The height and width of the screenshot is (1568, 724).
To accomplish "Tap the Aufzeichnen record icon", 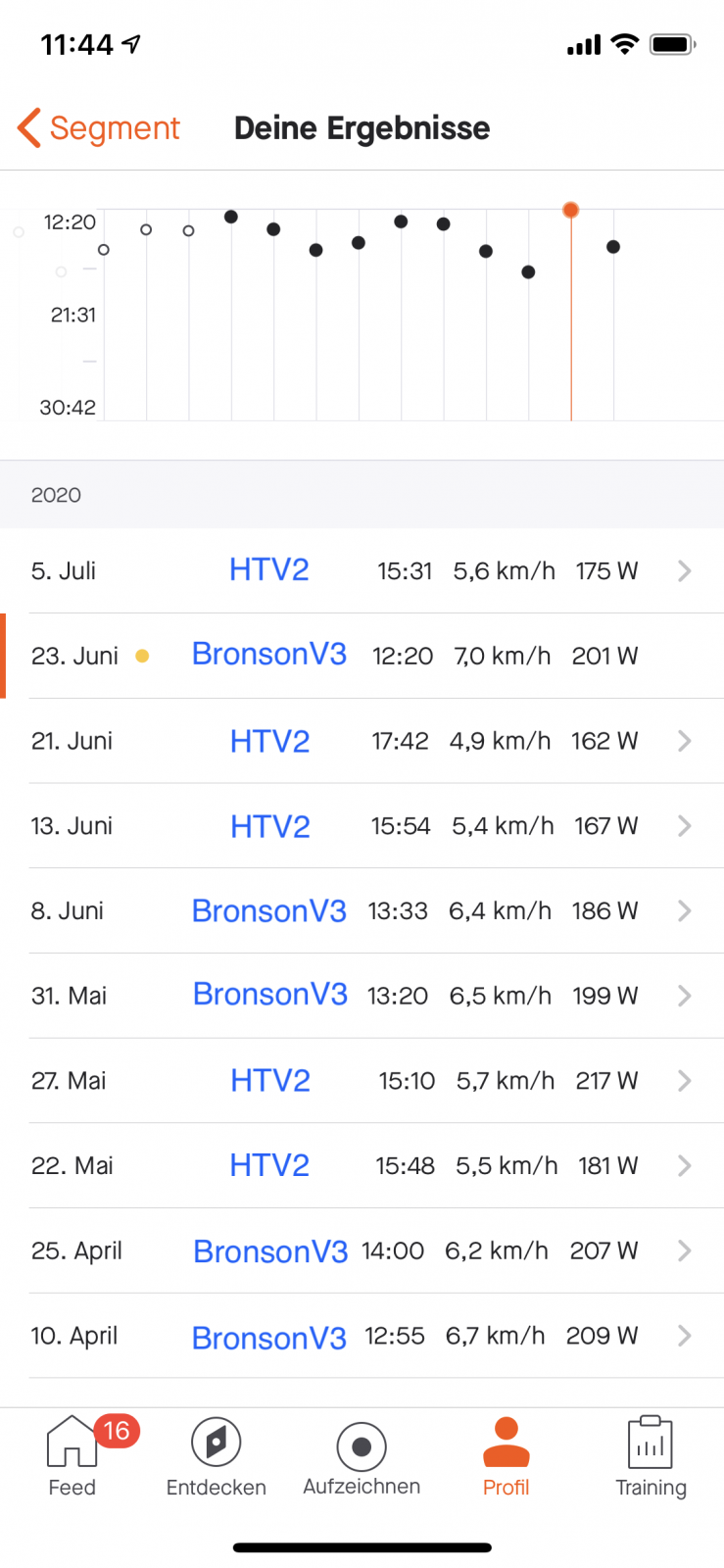I will (362, 1446).
